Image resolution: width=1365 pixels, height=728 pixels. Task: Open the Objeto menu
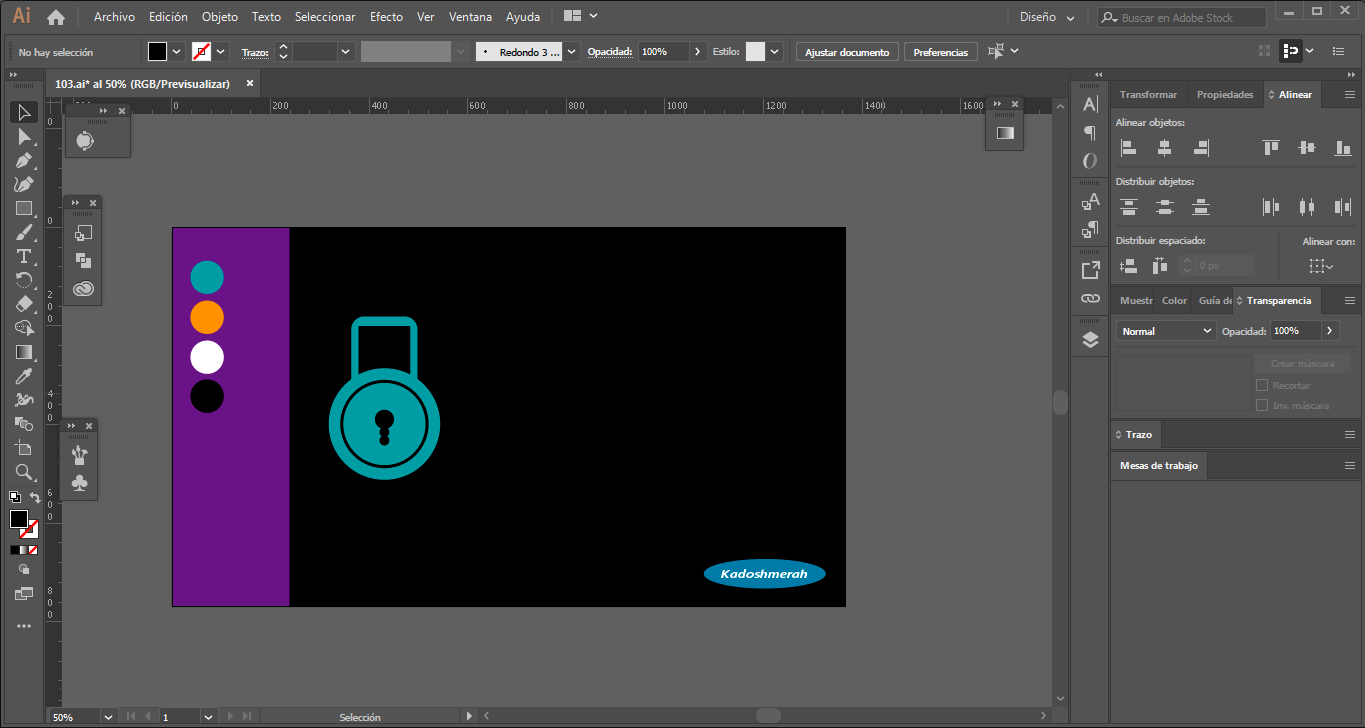click(220, 17)
